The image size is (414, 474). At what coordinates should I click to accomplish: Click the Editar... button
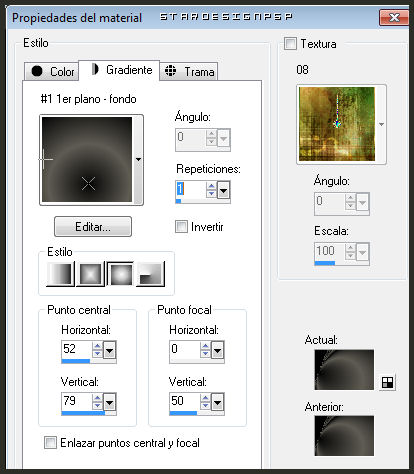(93, 227)
